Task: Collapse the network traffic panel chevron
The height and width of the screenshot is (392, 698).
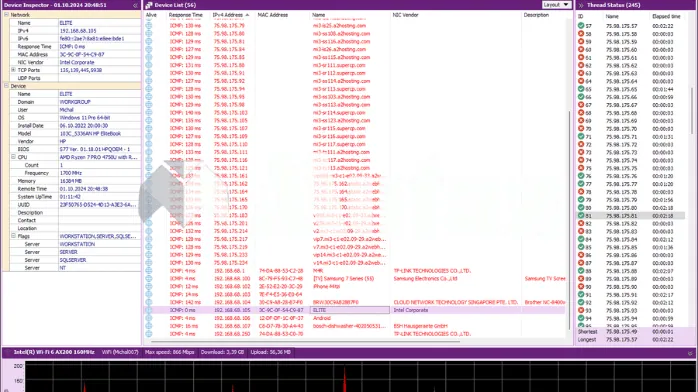Action: click(690, 353)
